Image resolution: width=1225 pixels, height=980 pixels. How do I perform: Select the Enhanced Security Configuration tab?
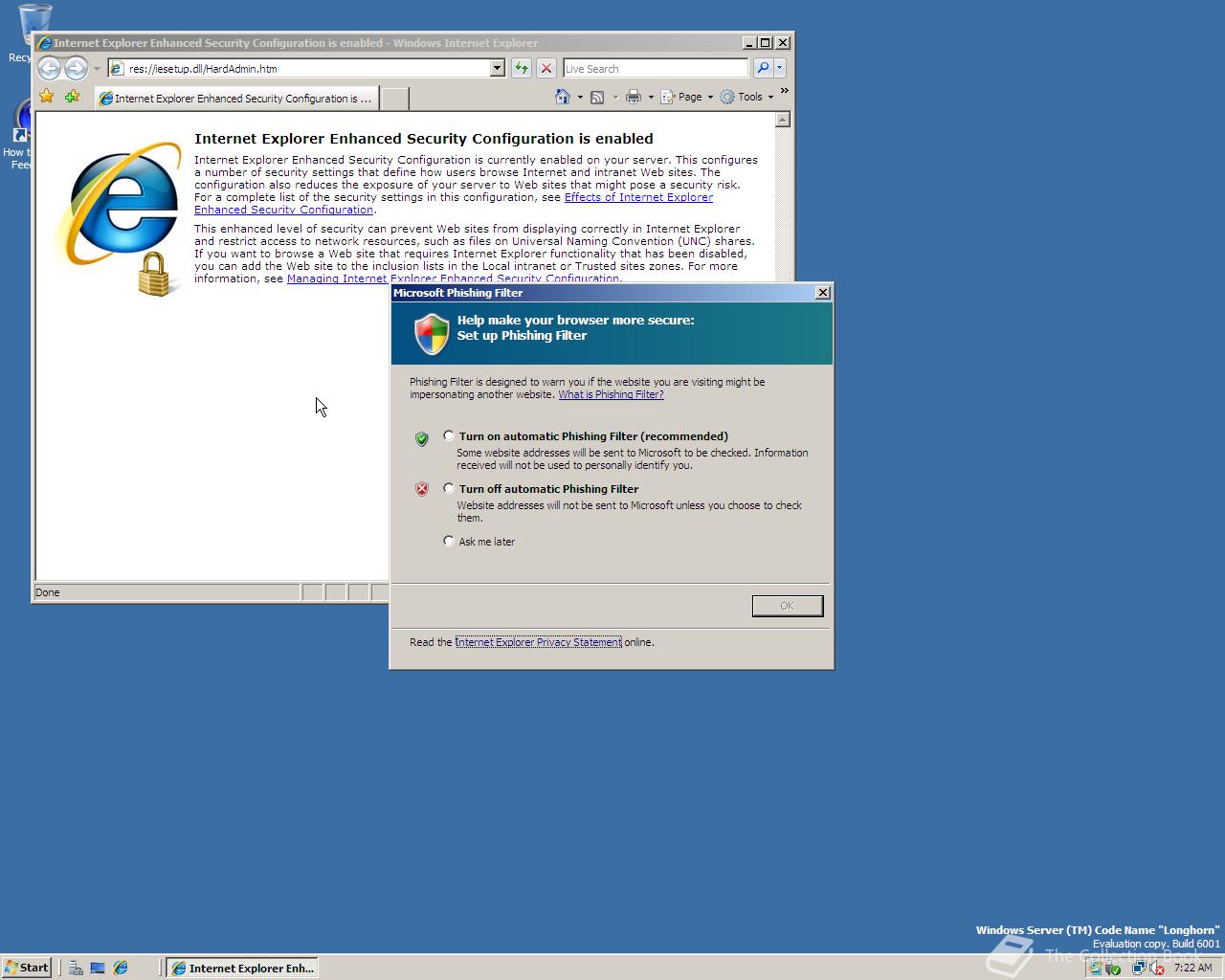pyautogui.click(x=235, y=98)
